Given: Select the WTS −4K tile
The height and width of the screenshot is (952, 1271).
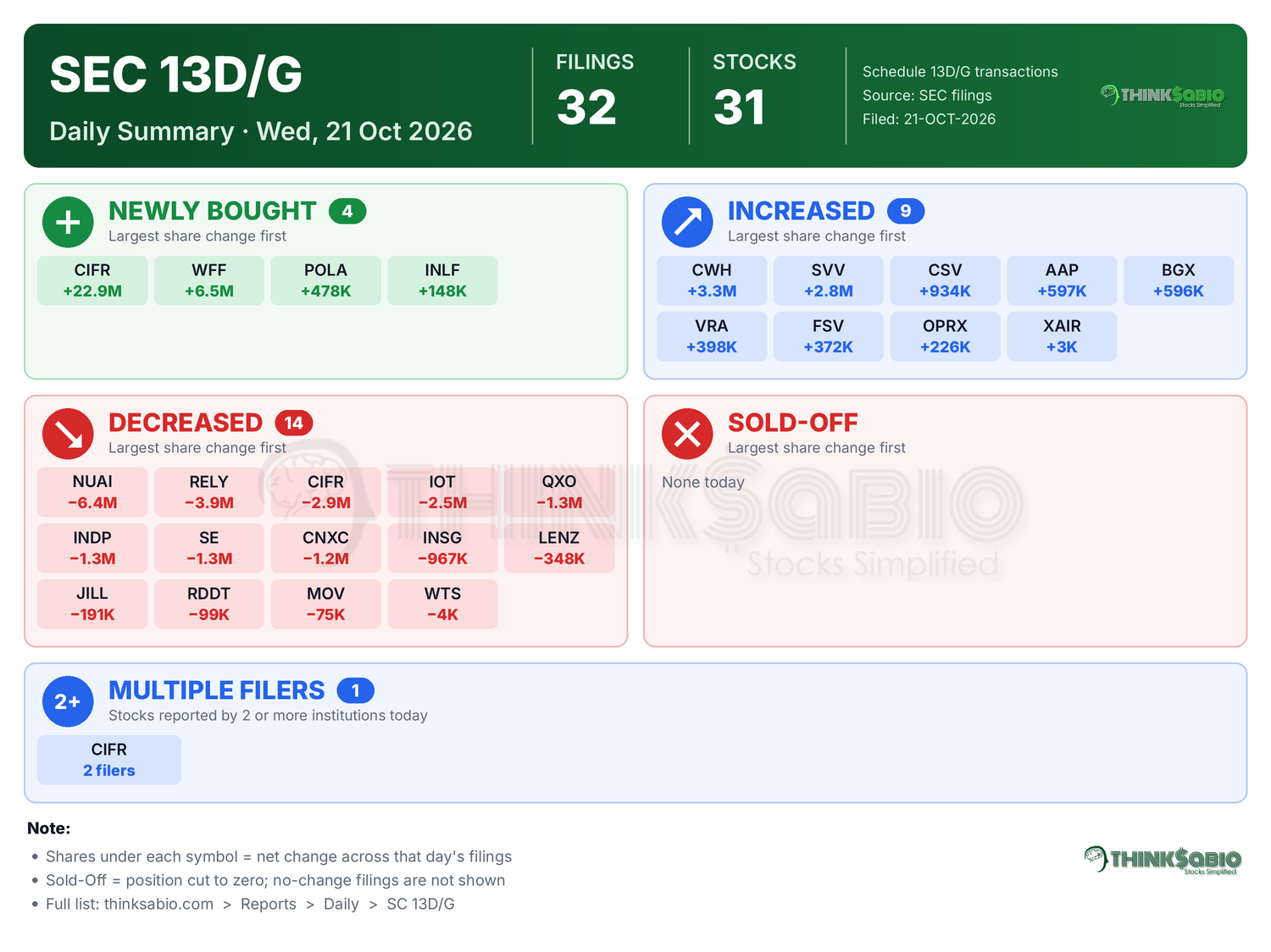Looking at the screenshot, I should click(x=442, y=604).
